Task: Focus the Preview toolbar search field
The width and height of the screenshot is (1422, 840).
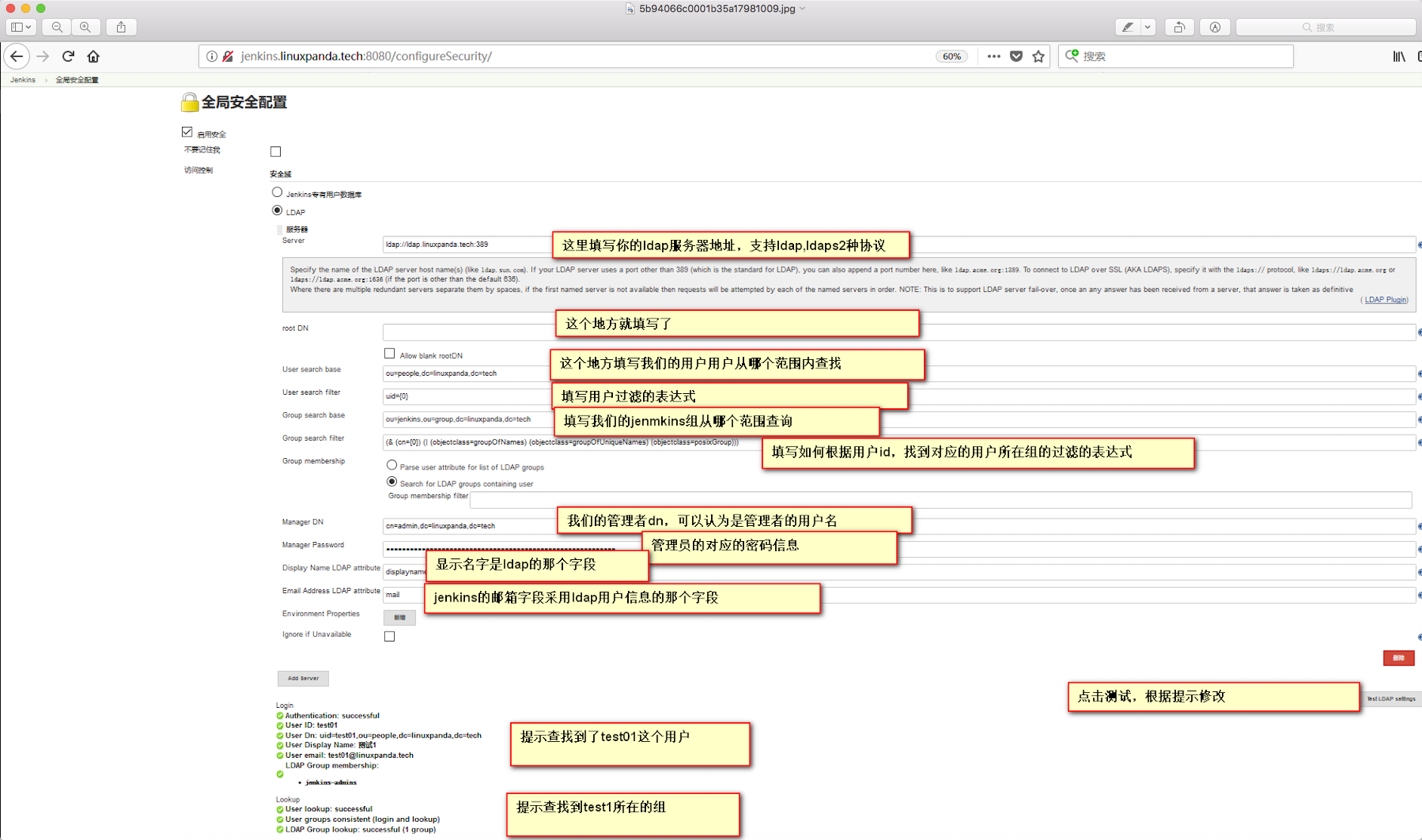Action: point(1326,27)
